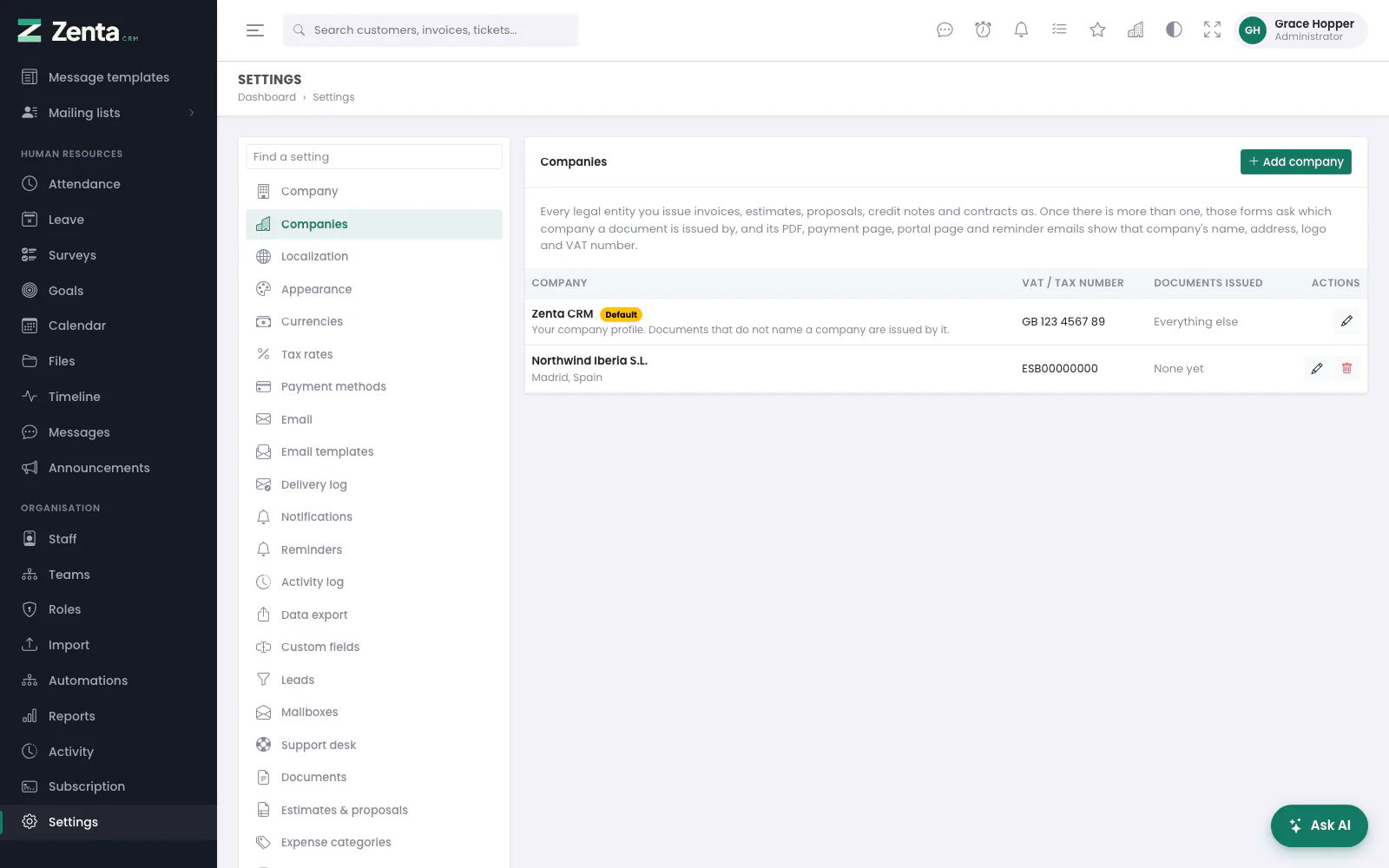Open the chat bubble icon in header
The width and height of the screenshot is (1389, 868).
(x=945, y=30)
